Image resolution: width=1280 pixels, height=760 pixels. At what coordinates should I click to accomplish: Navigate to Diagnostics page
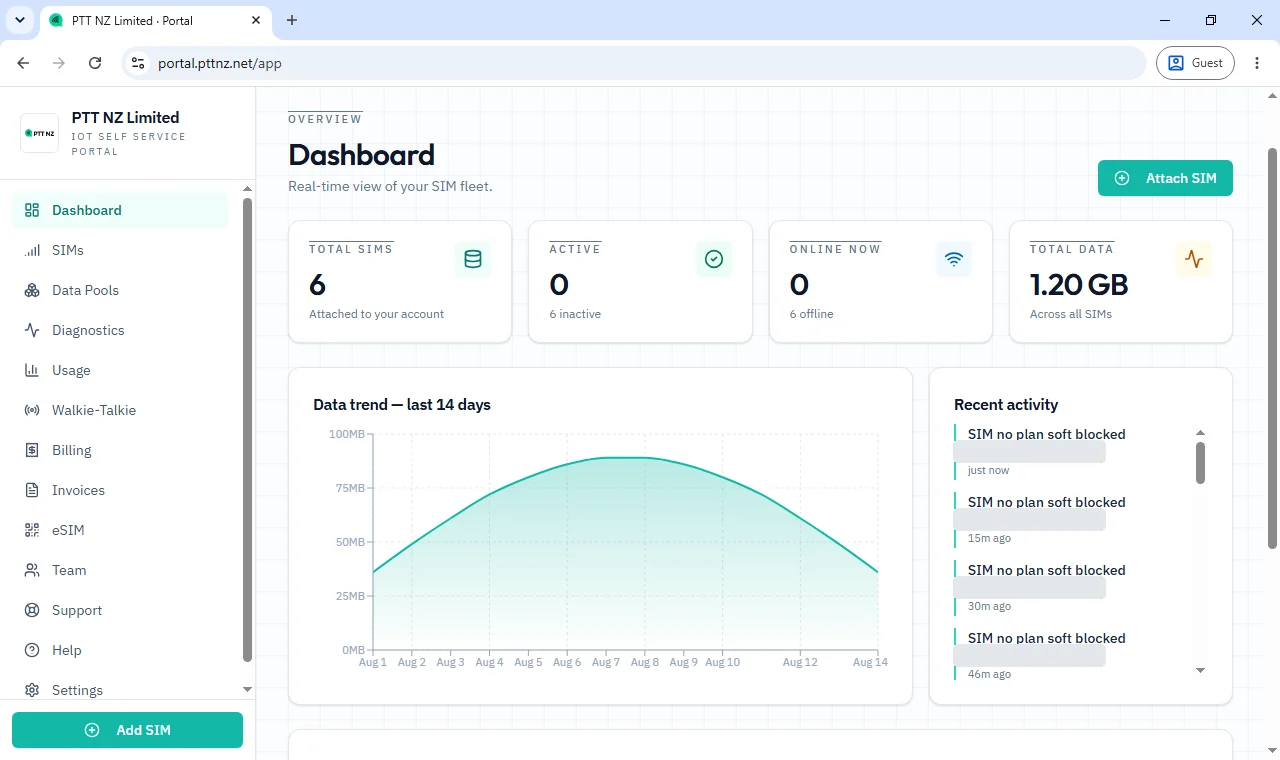(120, 330)
